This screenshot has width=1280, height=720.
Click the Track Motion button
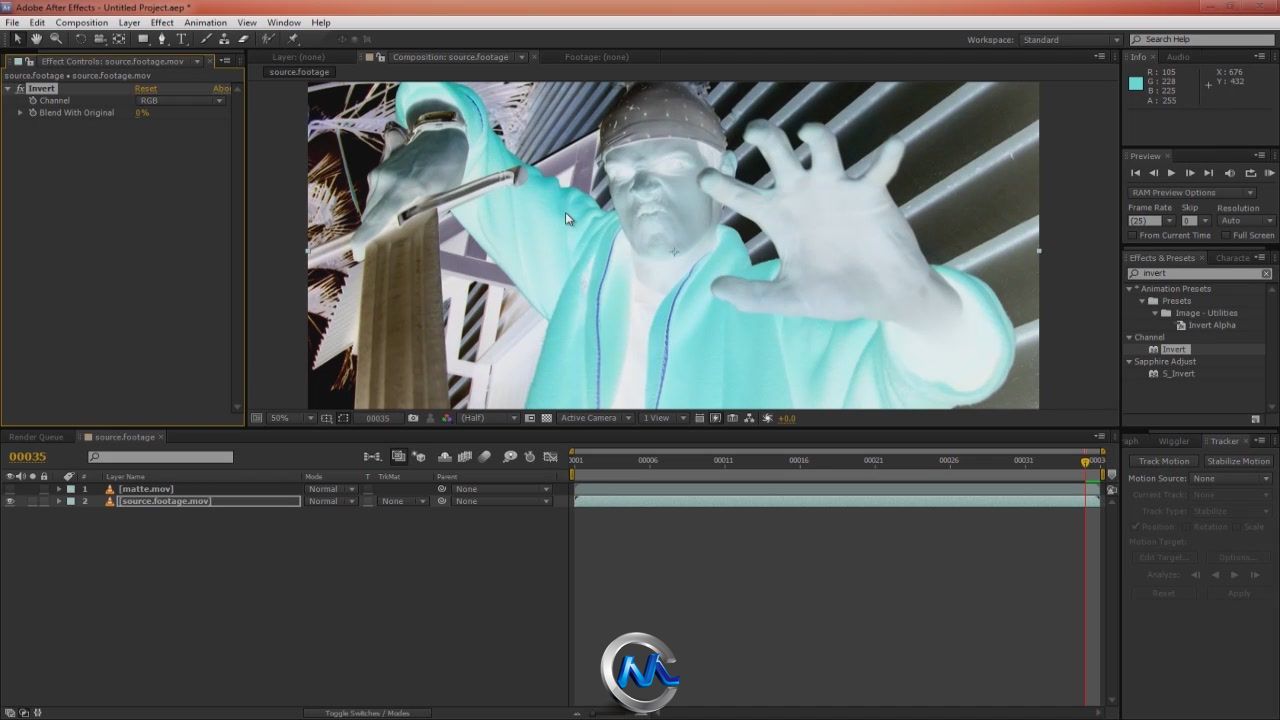pyautogui.click(x=1164, y=461)
